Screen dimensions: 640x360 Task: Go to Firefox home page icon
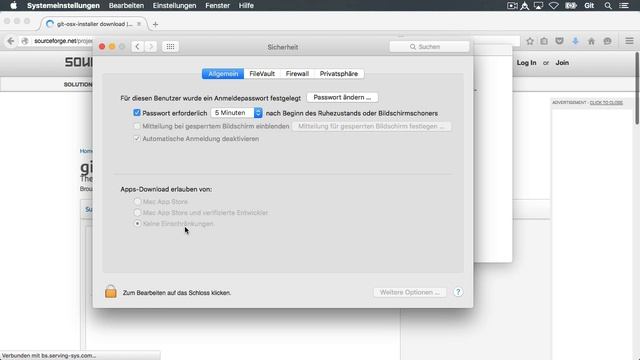591,41
